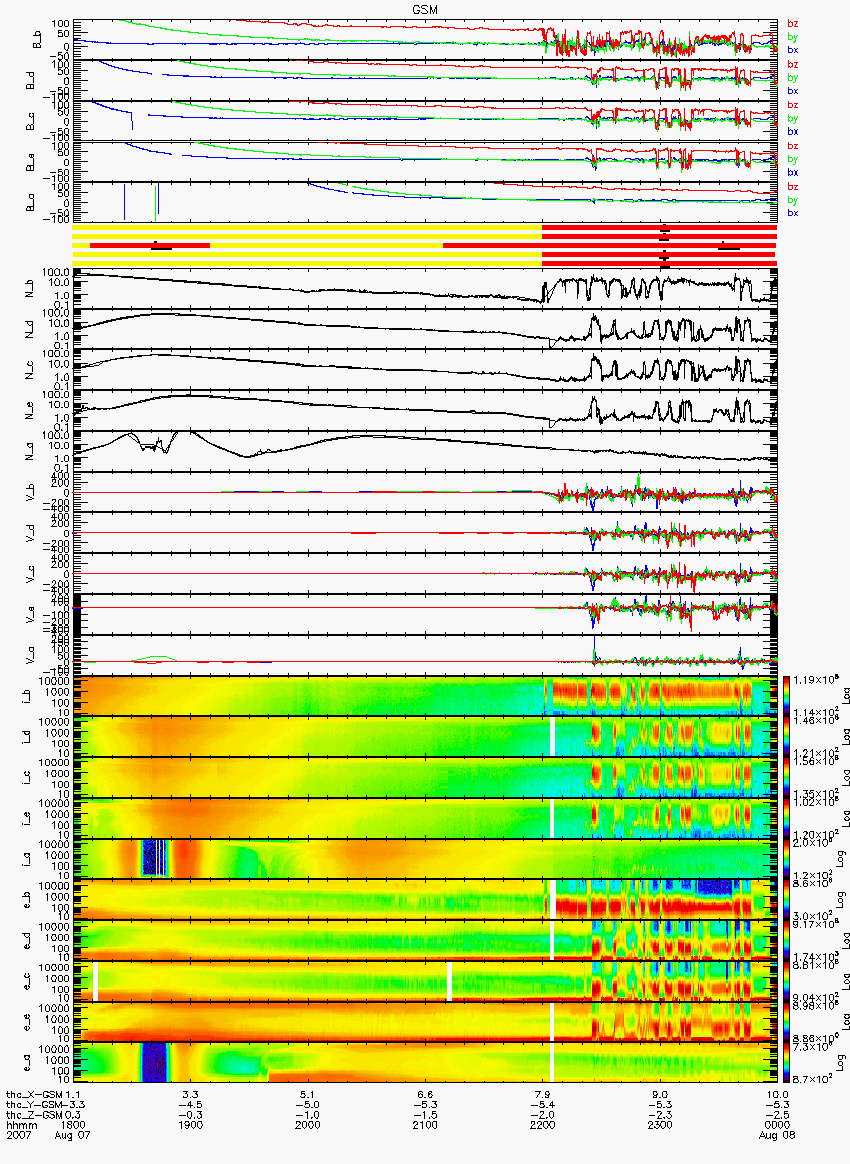This screenshot has height=1164, width=850.
Task: Select the V_a velocity plot panel
Action: click(425, 655)
